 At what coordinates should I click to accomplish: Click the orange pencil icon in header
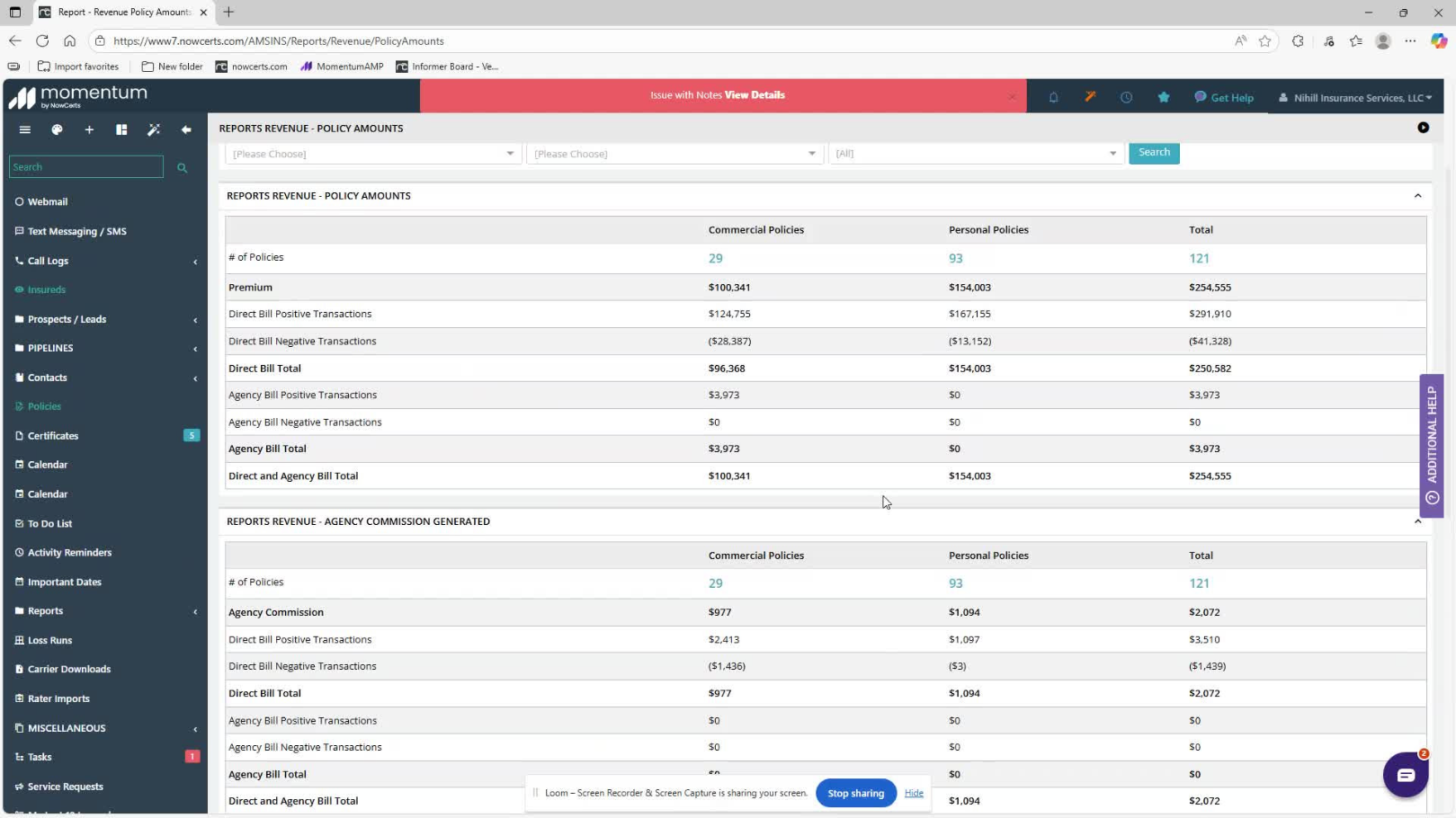pyautogui.click(x=1090, y=97)
